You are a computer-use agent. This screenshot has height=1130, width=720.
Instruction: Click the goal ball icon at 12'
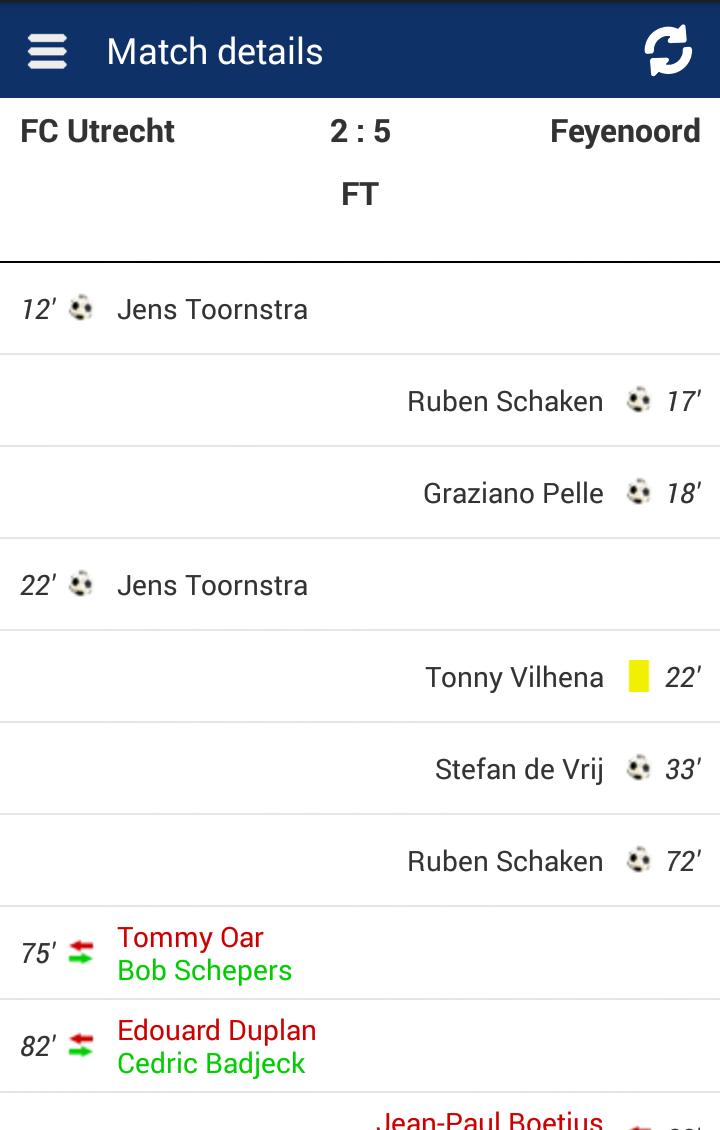tap(81, 309)
